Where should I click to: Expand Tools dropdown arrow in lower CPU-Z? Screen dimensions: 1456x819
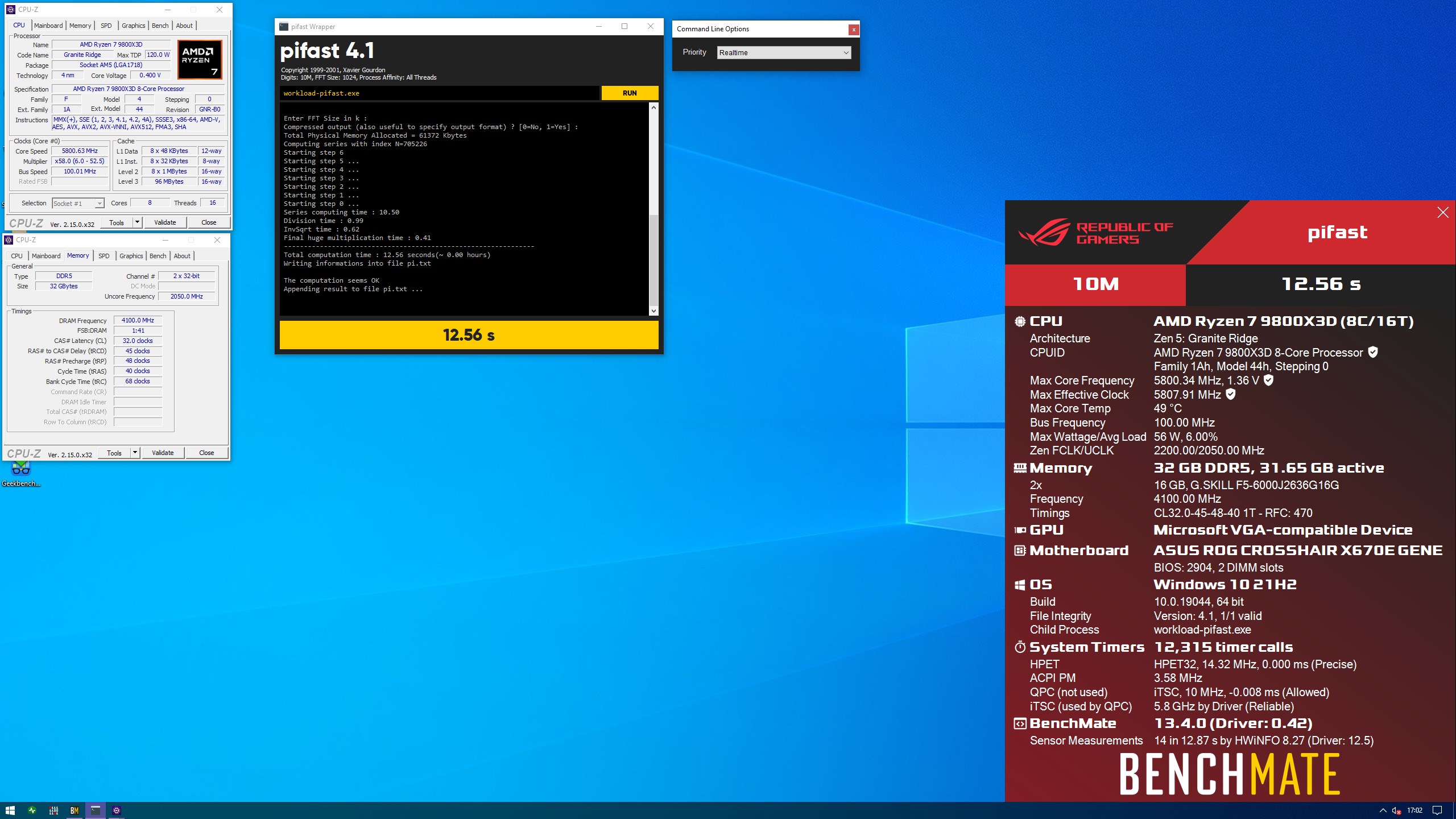click(135, 453)
